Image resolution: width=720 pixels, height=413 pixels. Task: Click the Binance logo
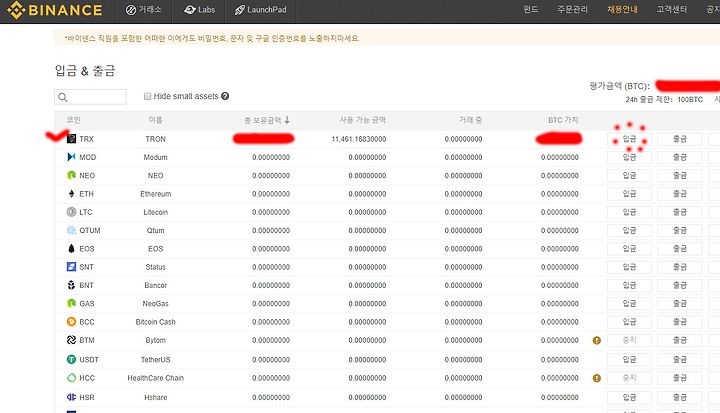55,10
